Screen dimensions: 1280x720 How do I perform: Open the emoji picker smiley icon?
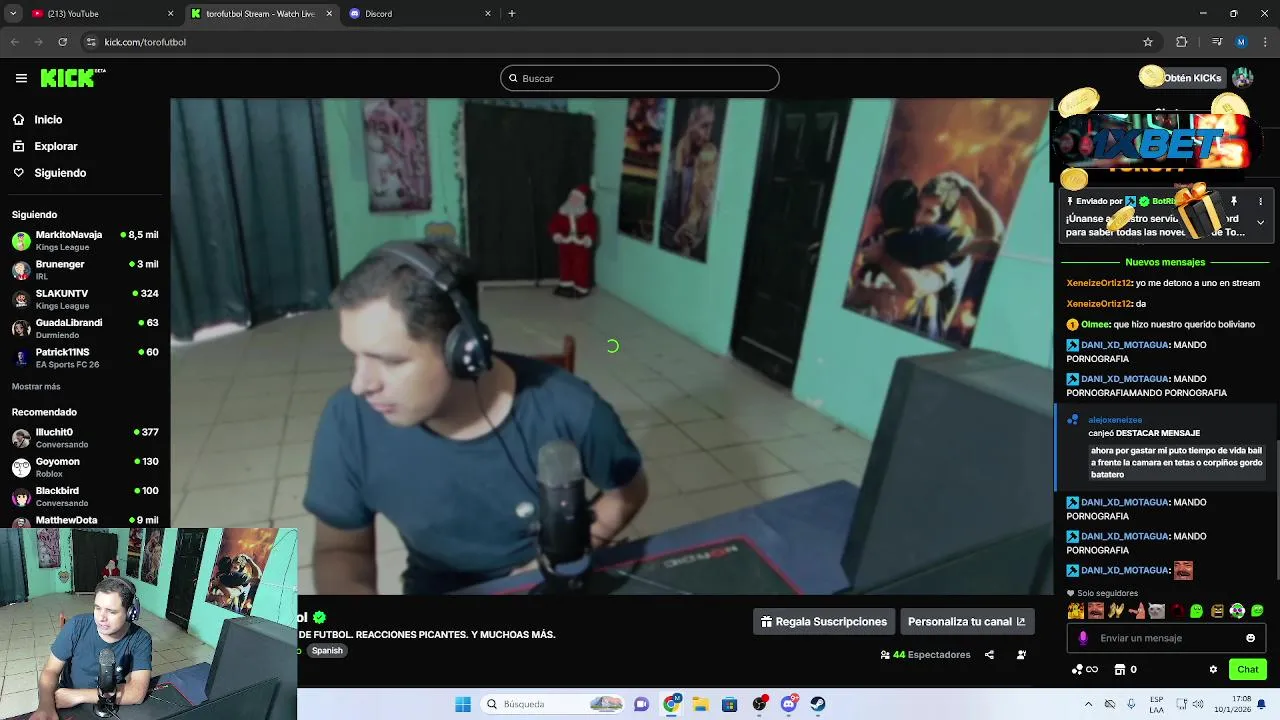click(x=1250, y=638)
